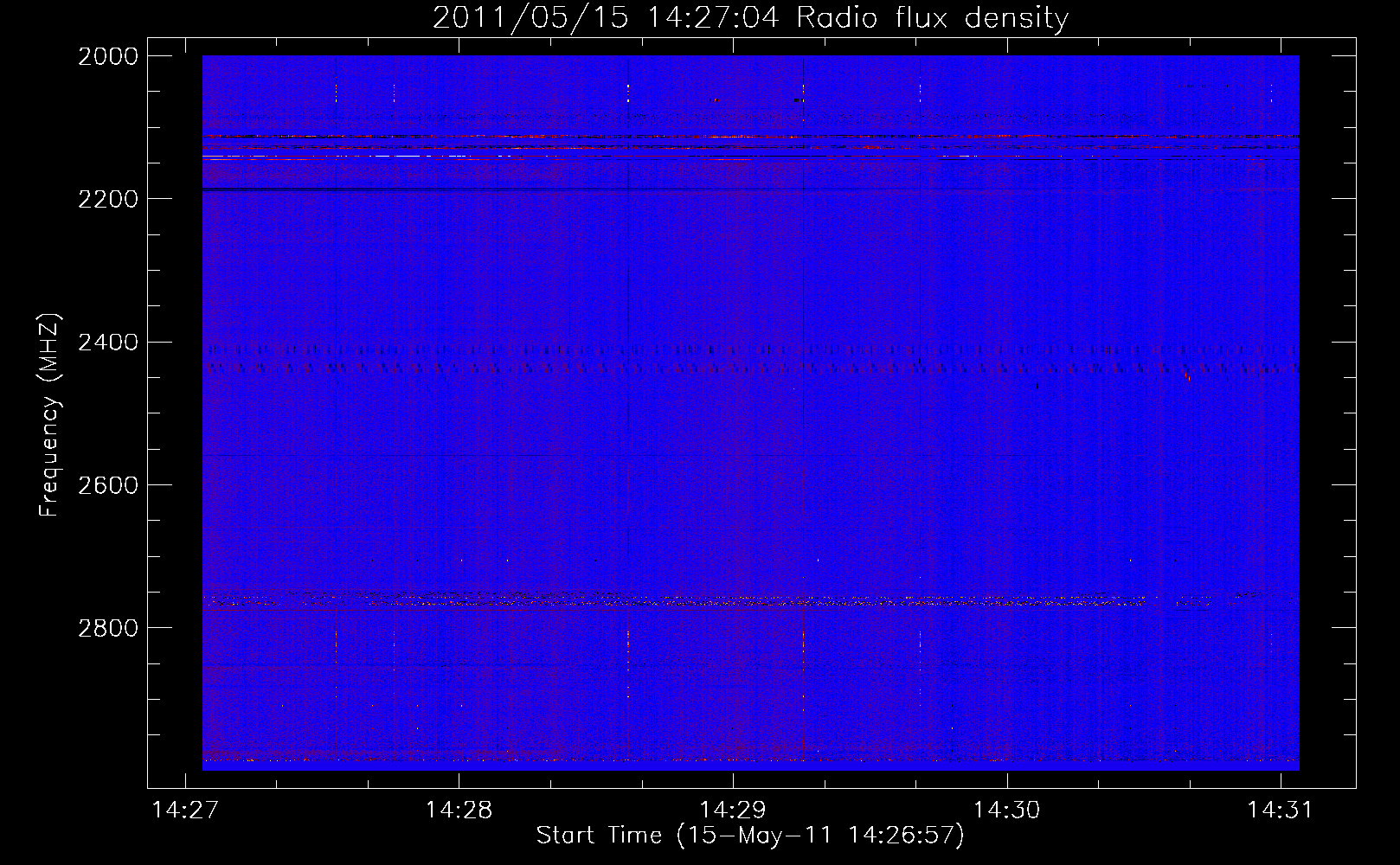Click the 2000 frequency tick label
Viewport: 1400px width, 865px height.
point(108,56)
